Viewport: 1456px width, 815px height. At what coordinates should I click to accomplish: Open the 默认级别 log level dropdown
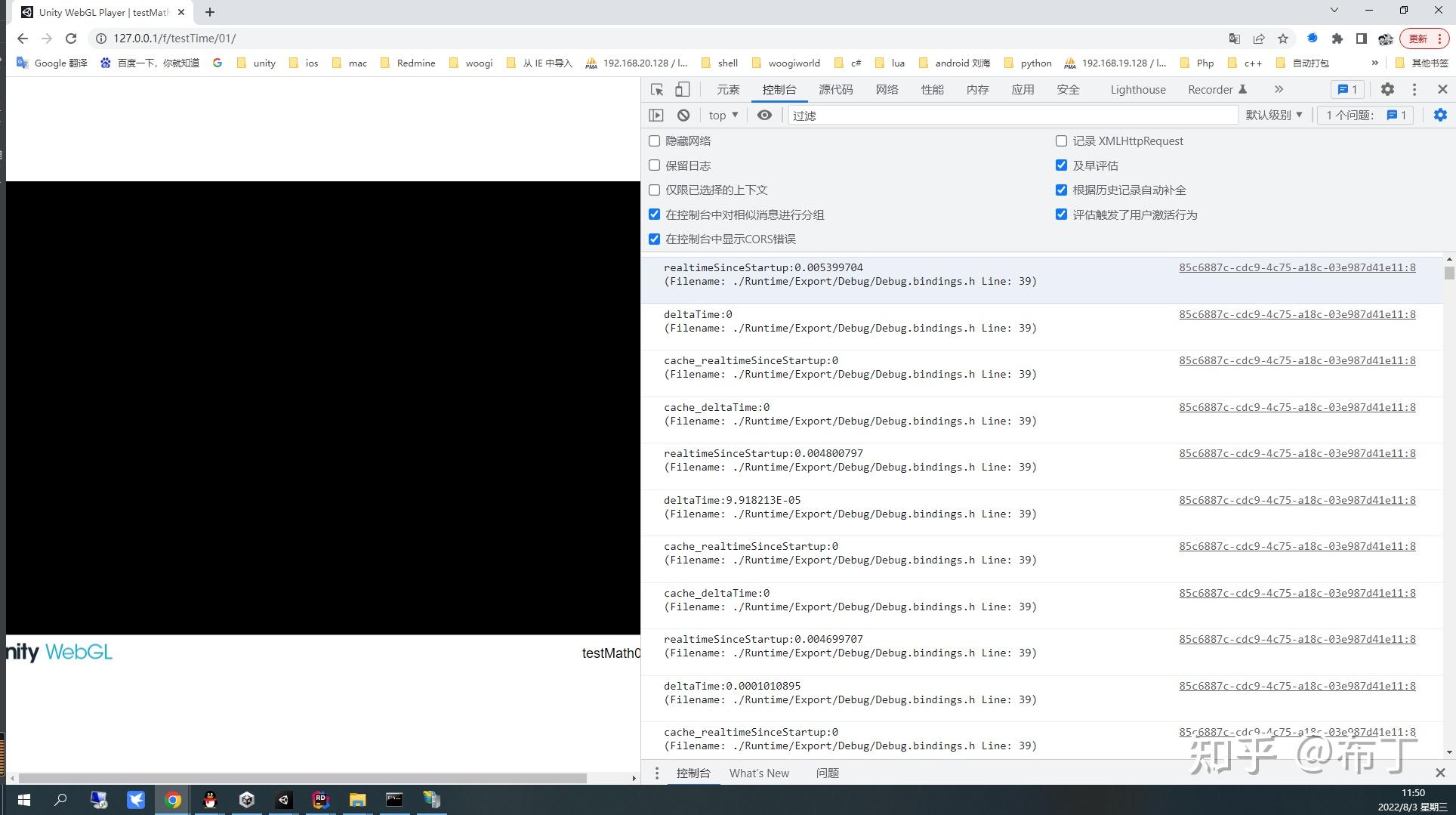(1274, 115)
